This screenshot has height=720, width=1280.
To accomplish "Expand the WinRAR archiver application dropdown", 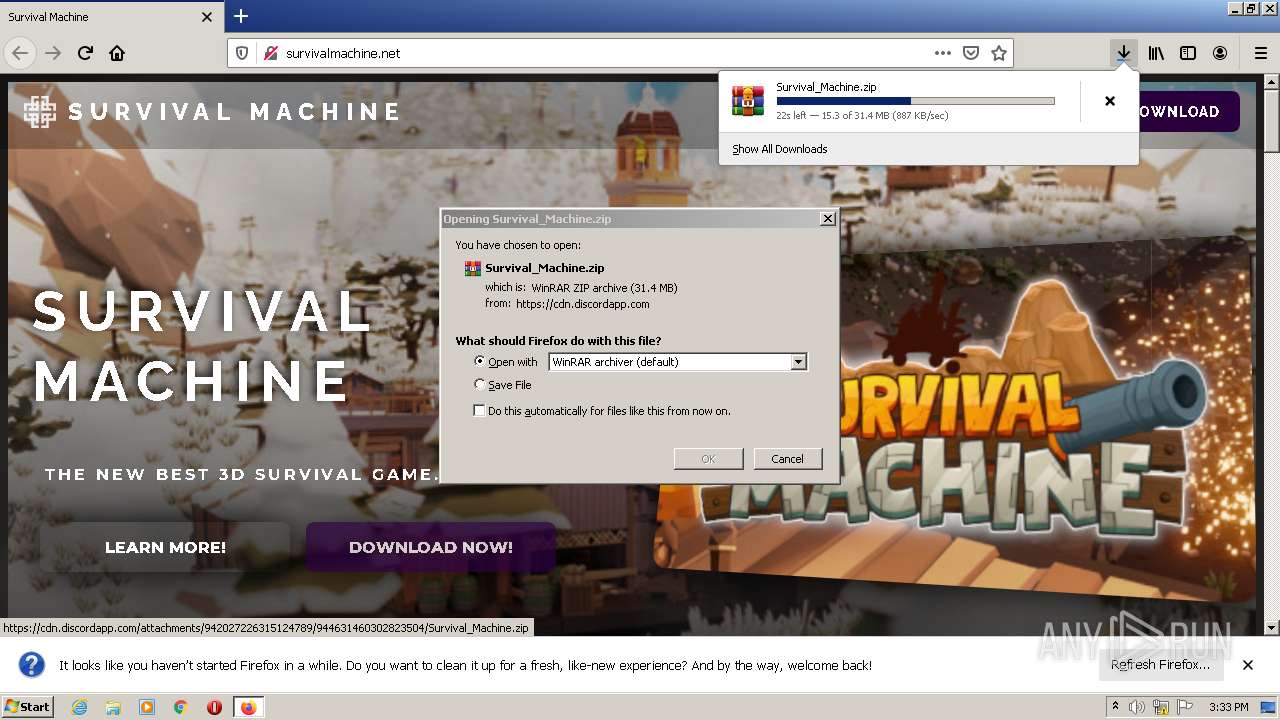I will [x=798, y=362].
